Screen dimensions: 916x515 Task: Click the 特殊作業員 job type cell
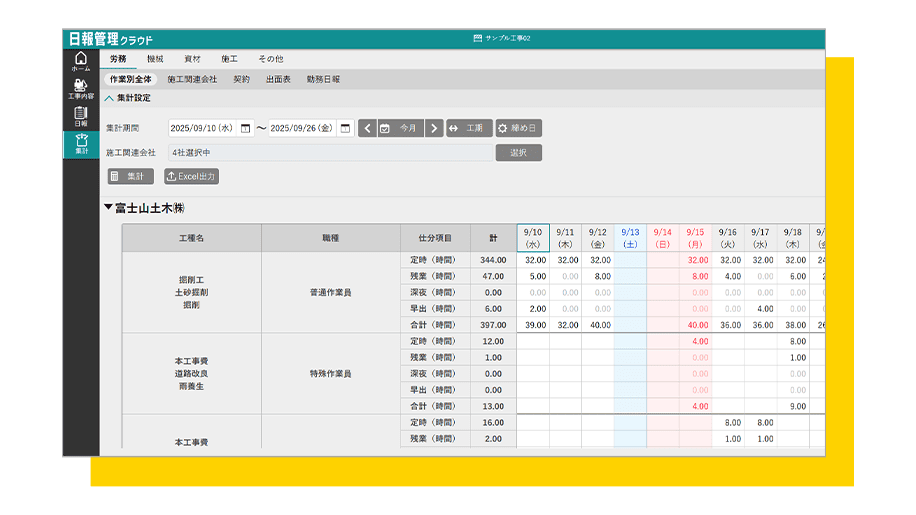pos(331,374)
